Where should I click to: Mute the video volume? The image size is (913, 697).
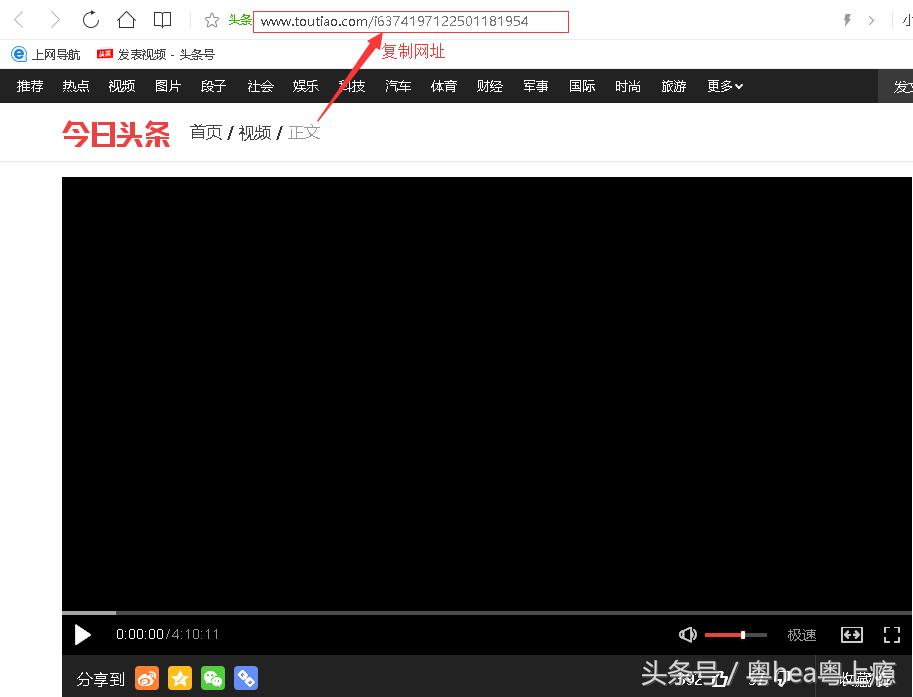coord(687,634)
